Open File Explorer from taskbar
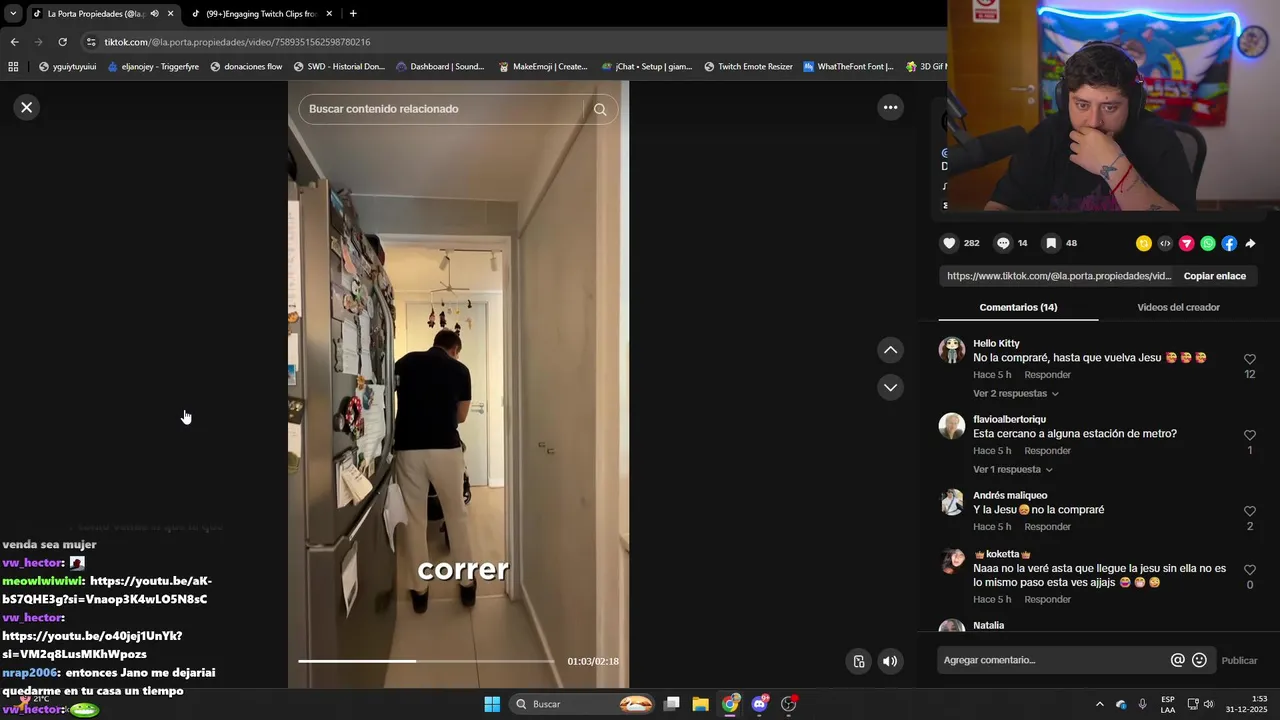This screenshot has height=720, width=1280. tap(701, 704)
